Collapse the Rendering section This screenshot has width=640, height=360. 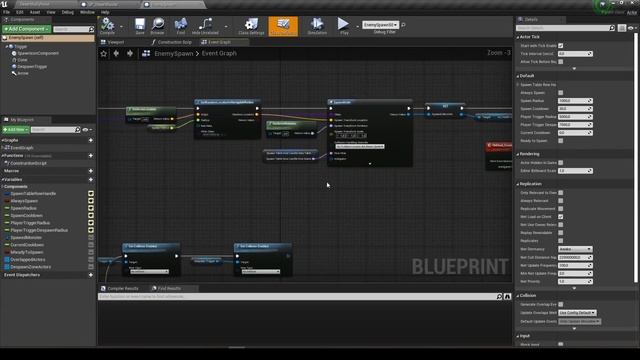point(518,154)
